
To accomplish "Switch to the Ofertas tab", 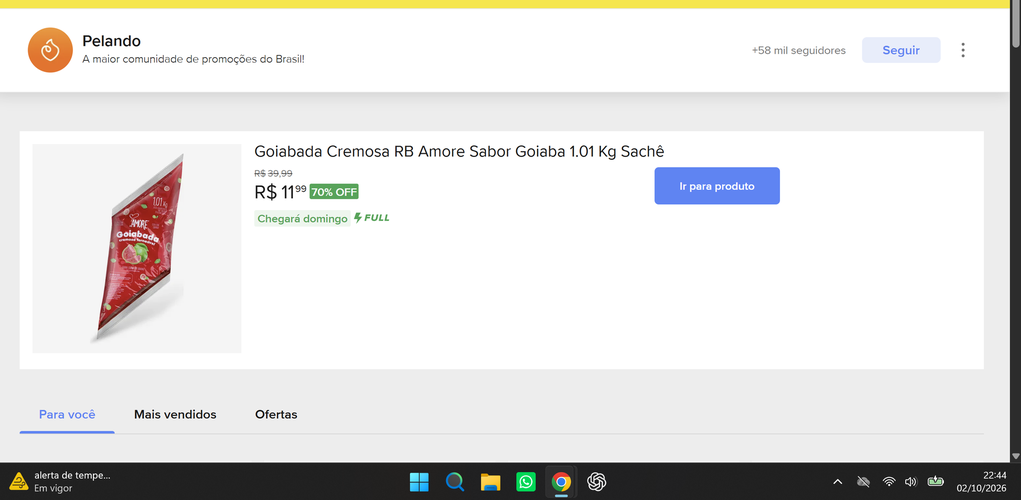I will click(276, 415).
